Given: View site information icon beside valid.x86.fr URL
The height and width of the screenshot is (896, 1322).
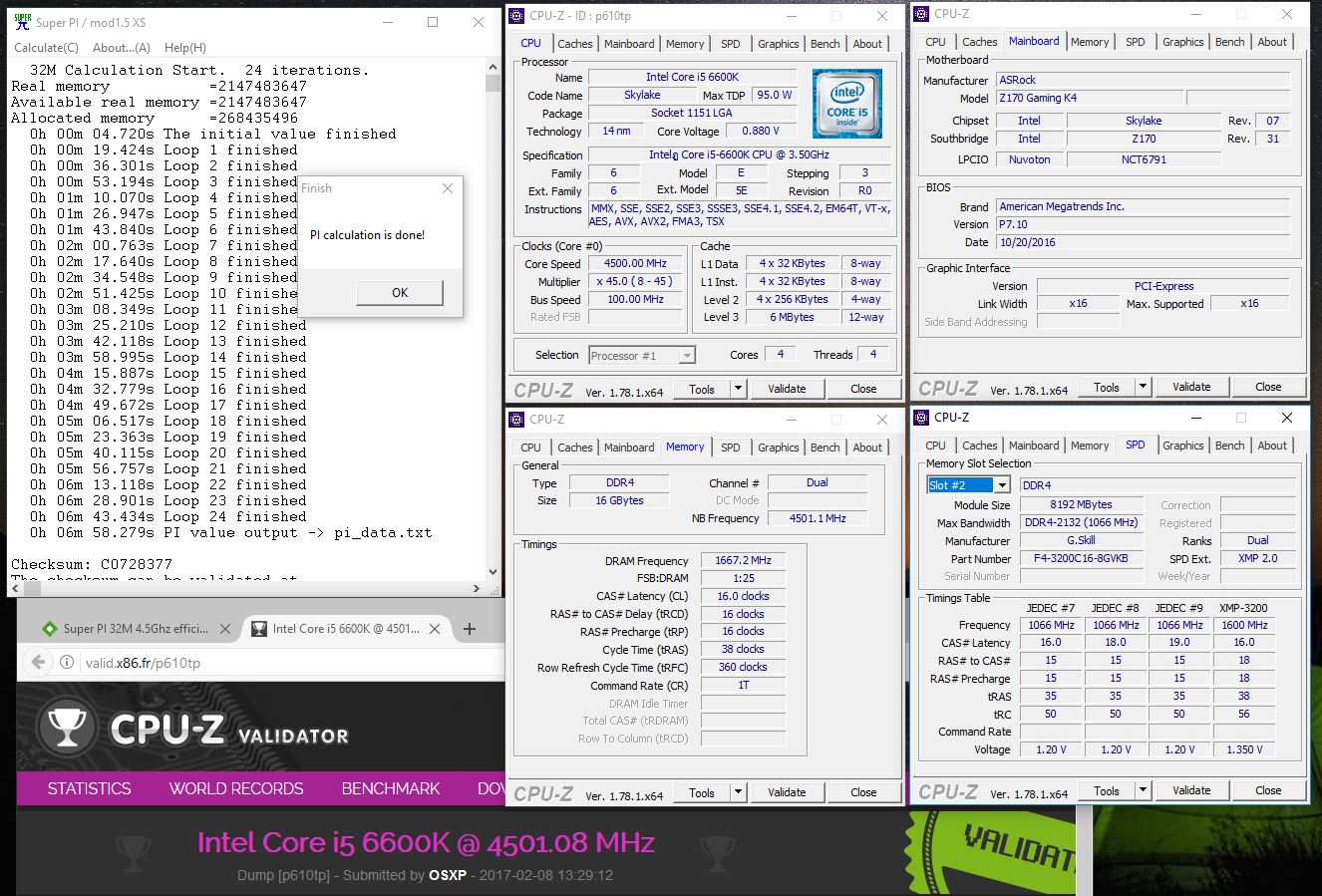Looking at the screenshot, I should [66, 662].
